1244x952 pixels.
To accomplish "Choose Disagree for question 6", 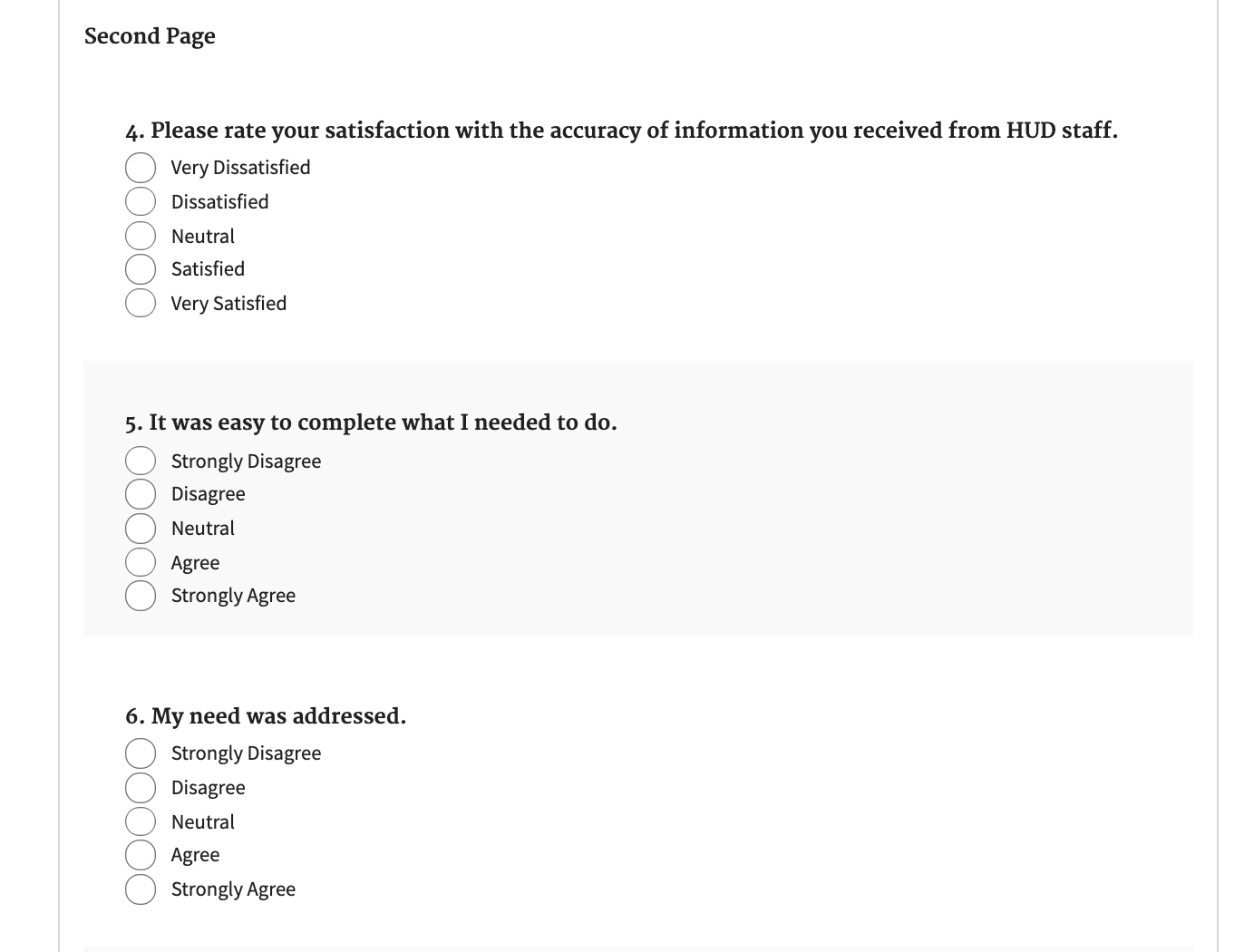I will pyautogui.click(x=141, y=787).
